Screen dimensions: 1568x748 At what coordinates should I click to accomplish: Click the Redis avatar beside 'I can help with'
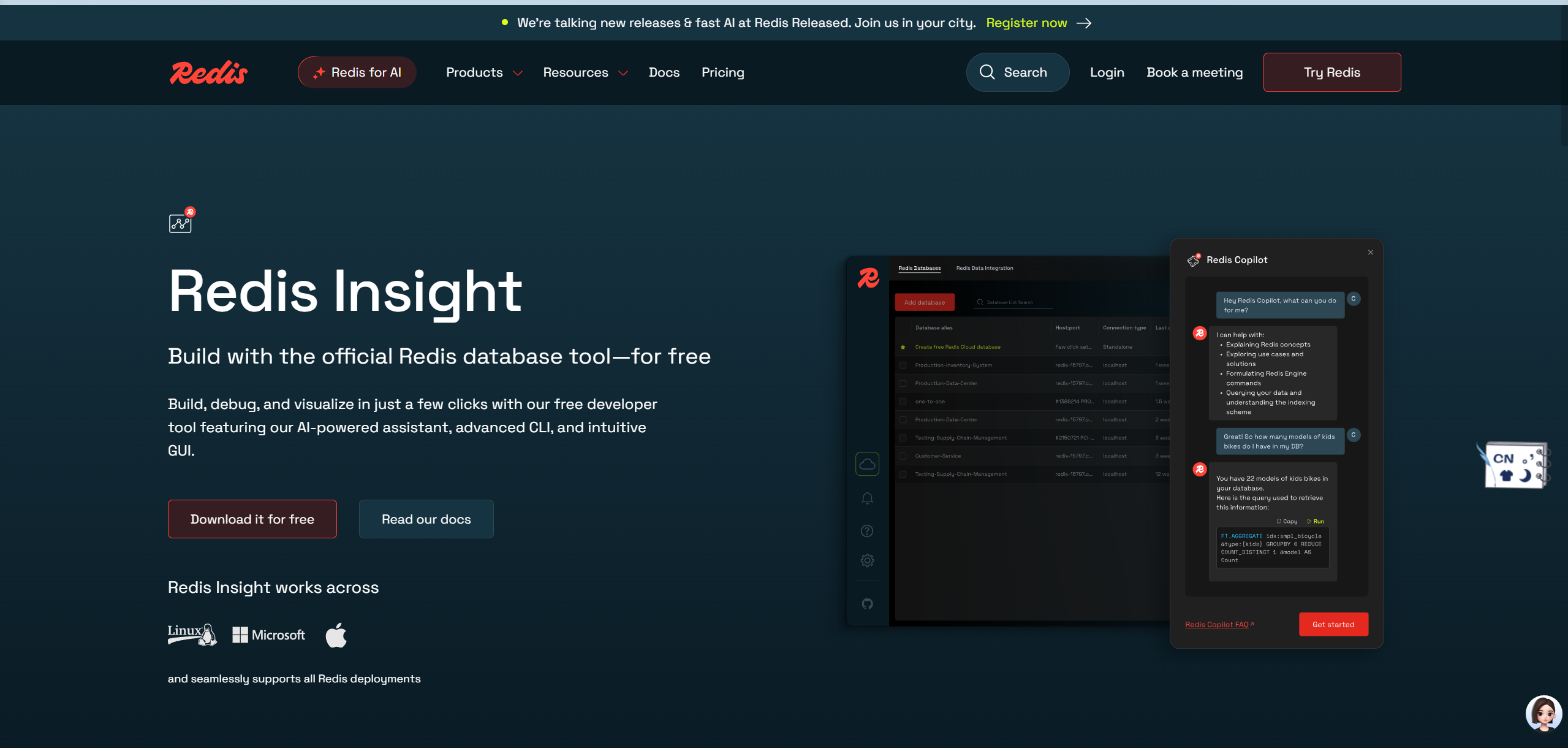point(1200,334)
